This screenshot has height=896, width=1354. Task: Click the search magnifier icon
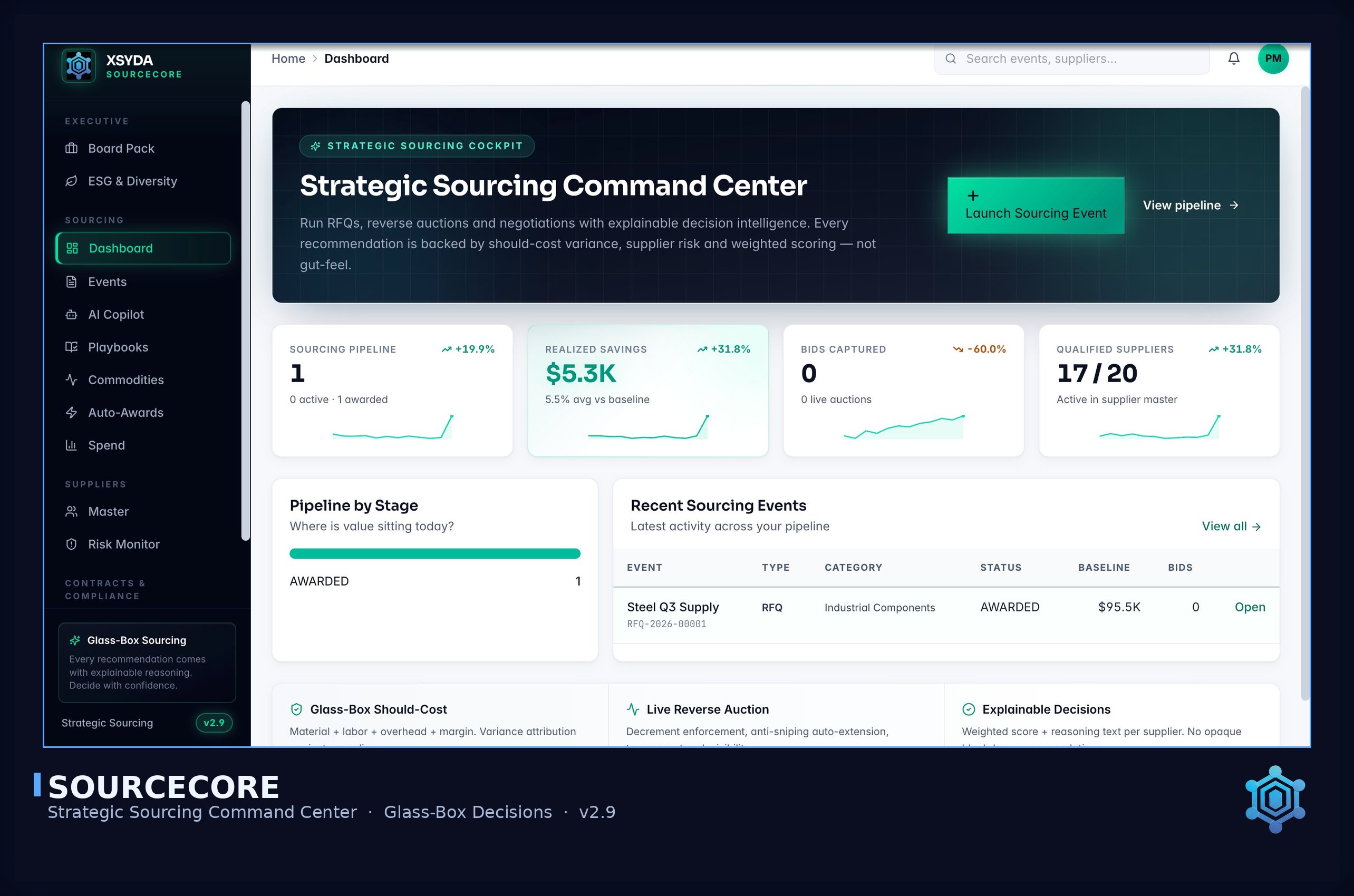(951, 59)
